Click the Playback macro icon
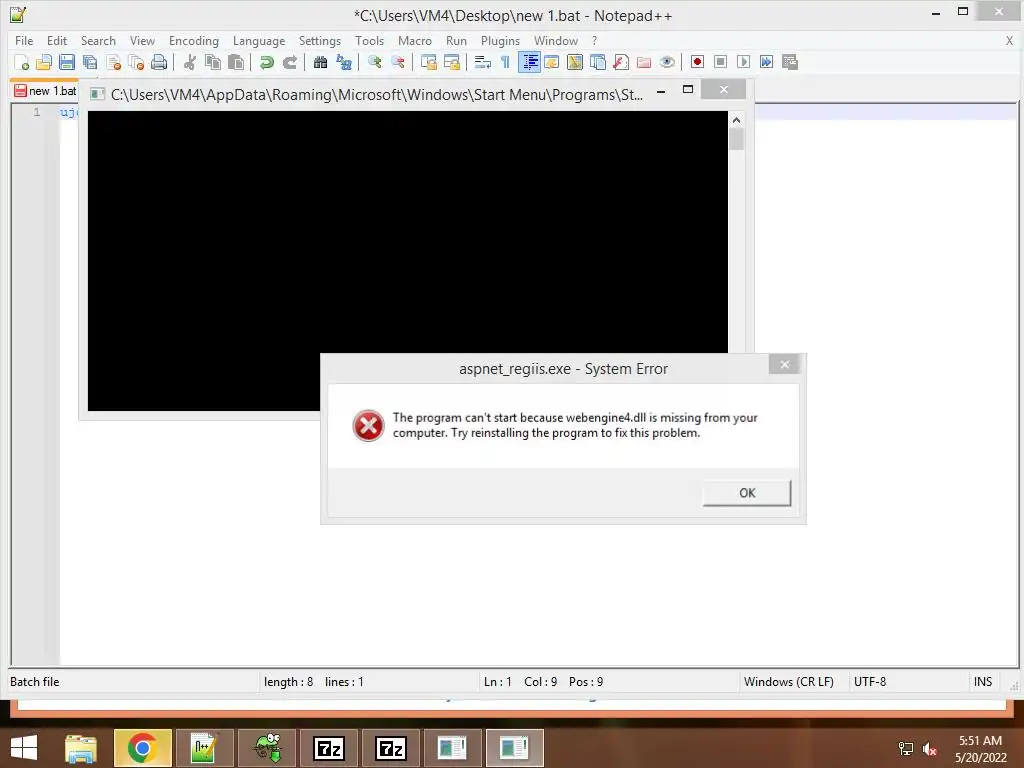Screen dimensions: 1024x768 point(743,62)
